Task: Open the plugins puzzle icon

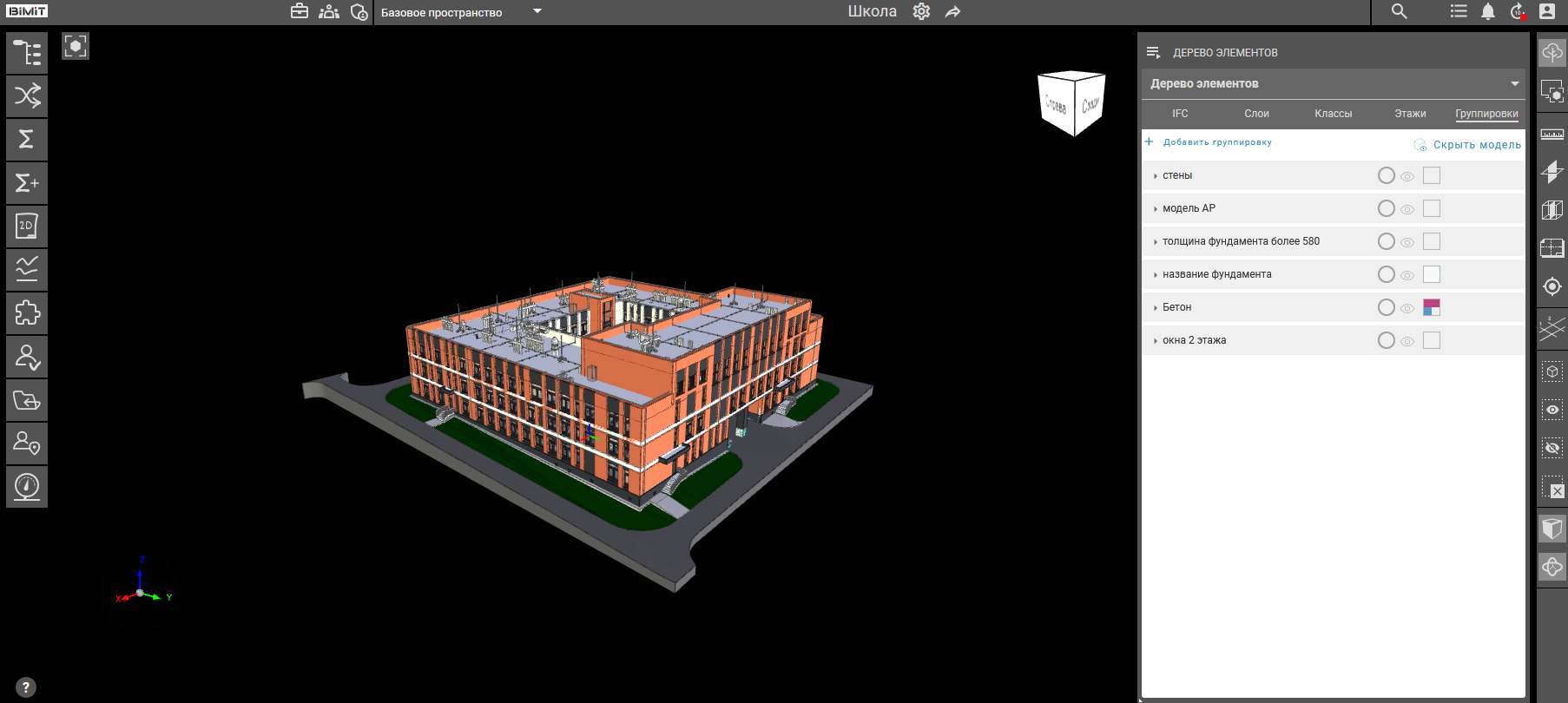Action: point(27,313)
